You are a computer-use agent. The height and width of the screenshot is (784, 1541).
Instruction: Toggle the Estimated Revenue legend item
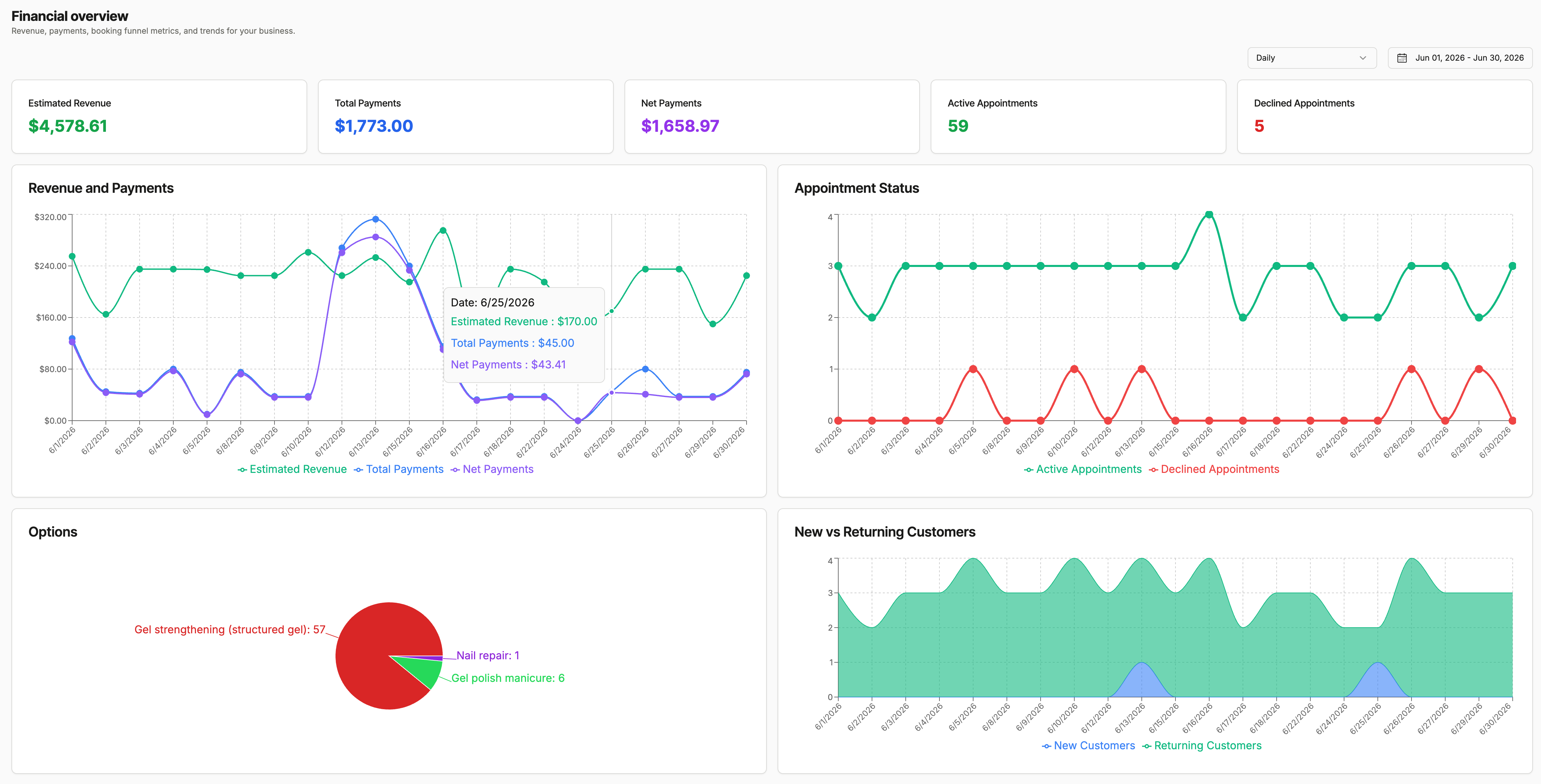292,470
